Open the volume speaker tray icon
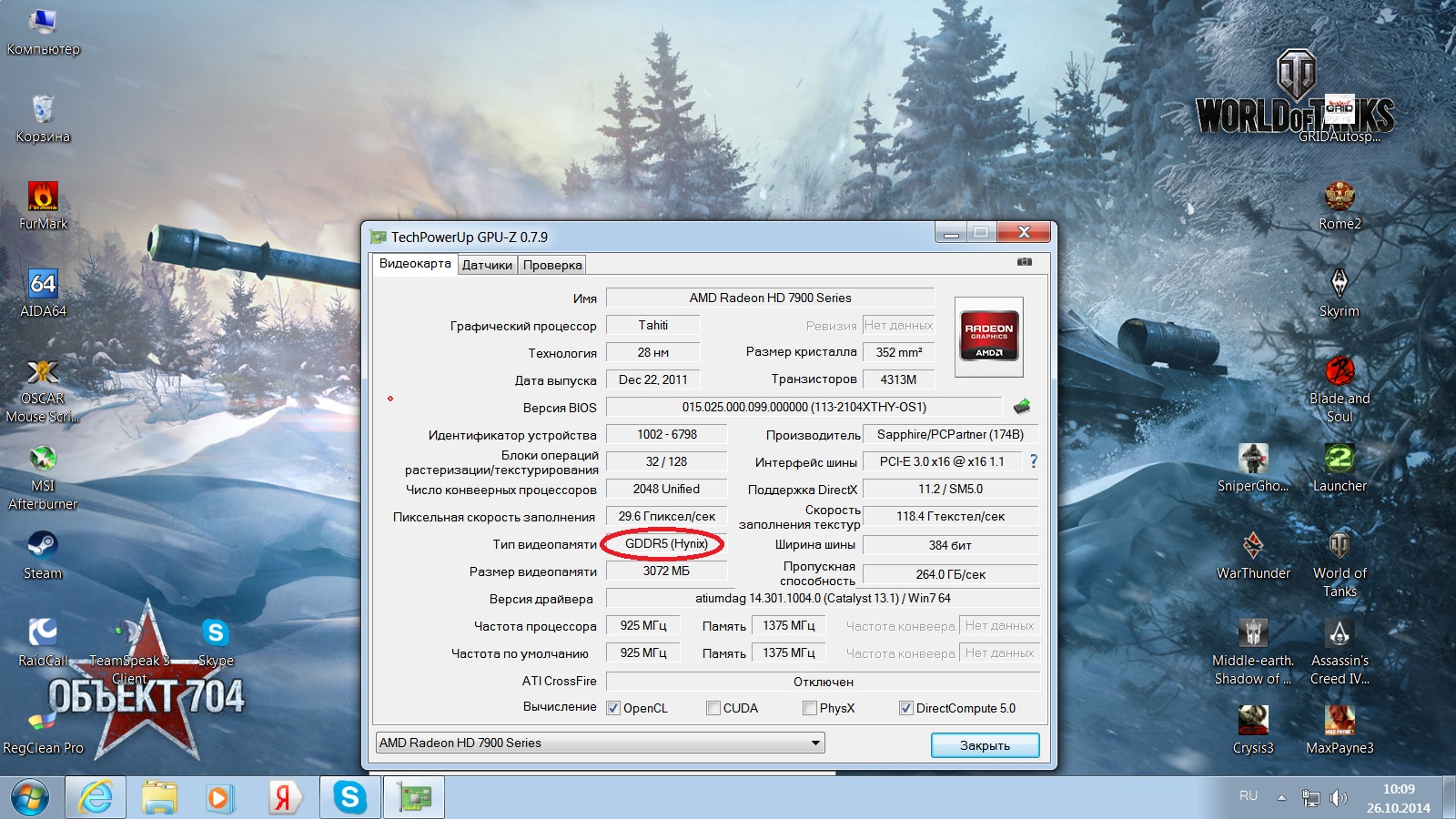Viewport: 1456px width, 819px height. pos(1338,798)
